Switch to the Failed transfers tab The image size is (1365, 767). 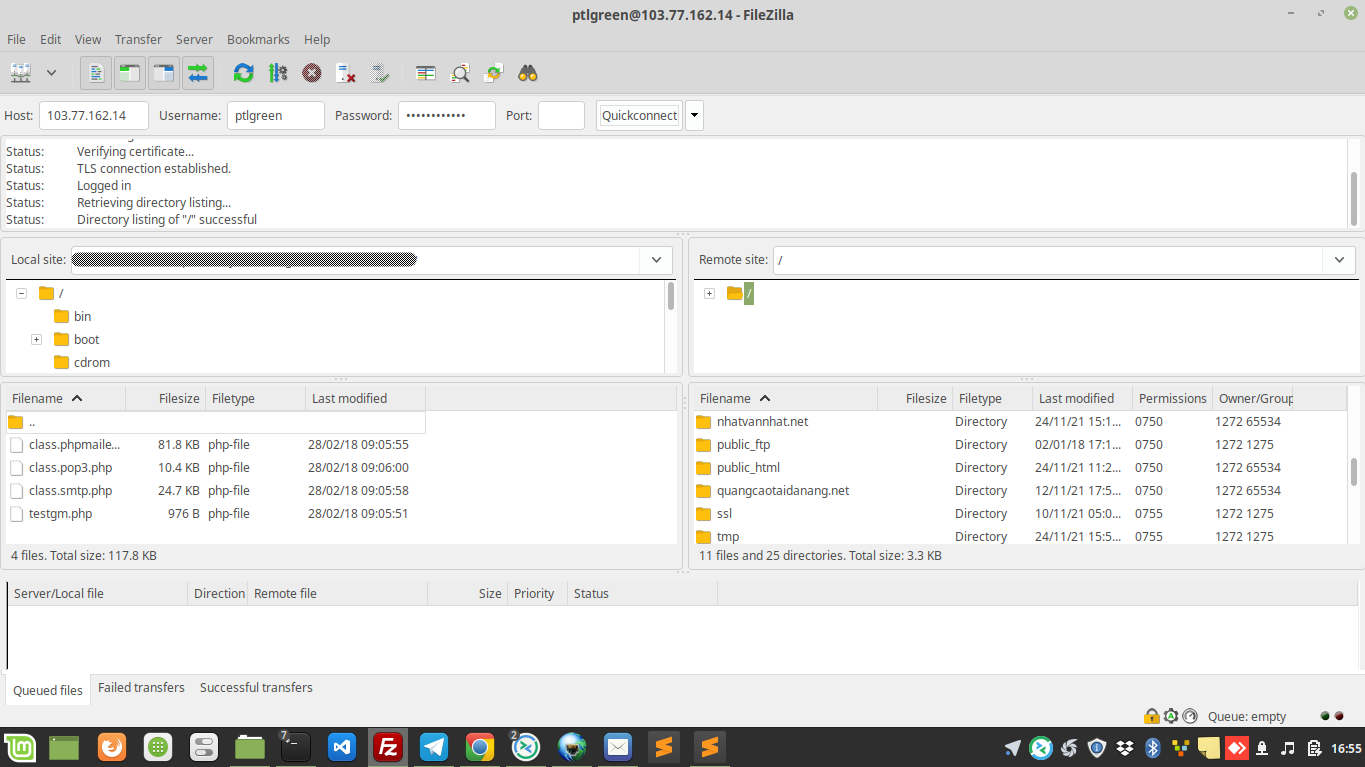tap(141, 688)
